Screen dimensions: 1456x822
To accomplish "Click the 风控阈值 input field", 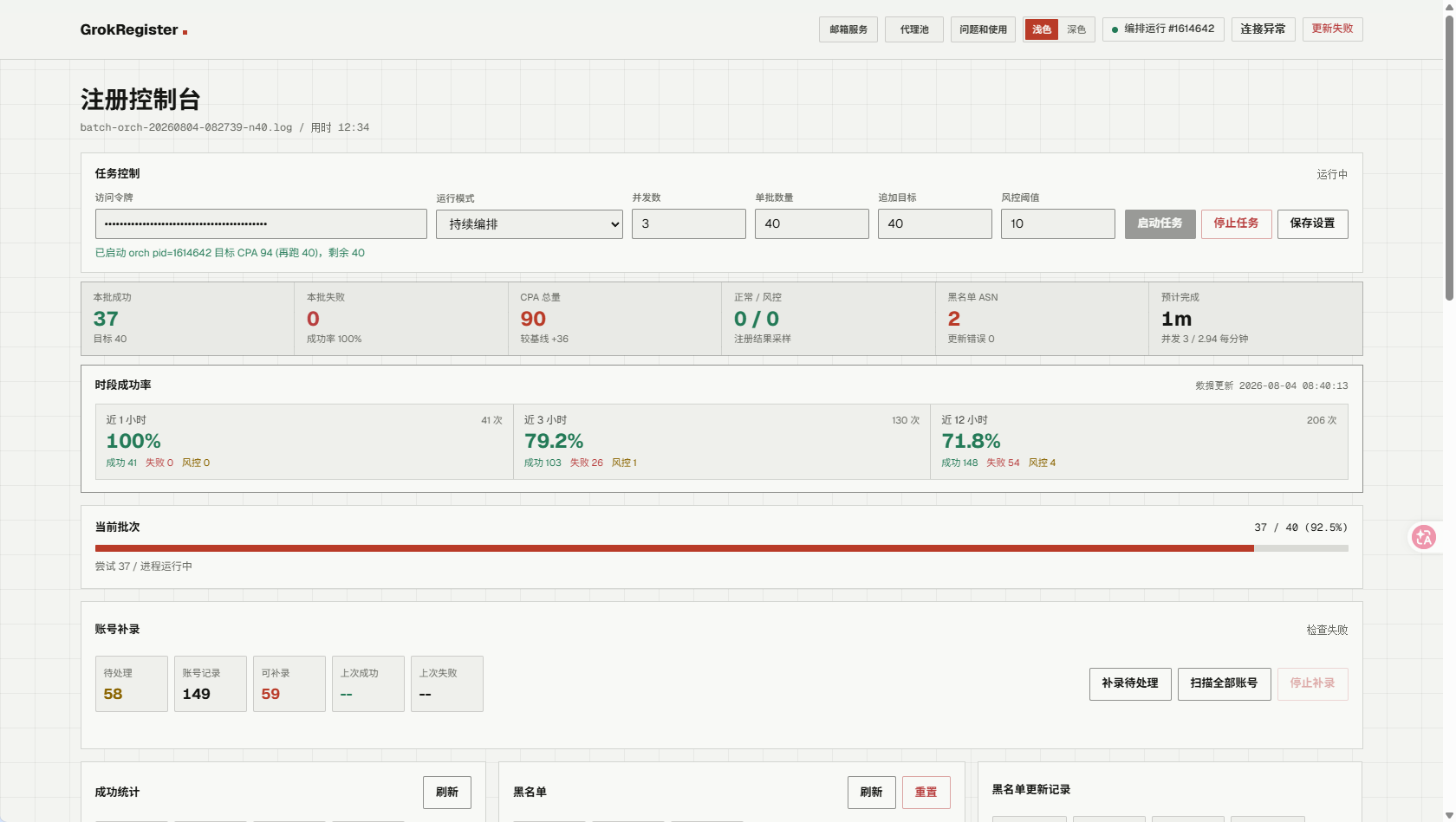I will coord(1058,224).
